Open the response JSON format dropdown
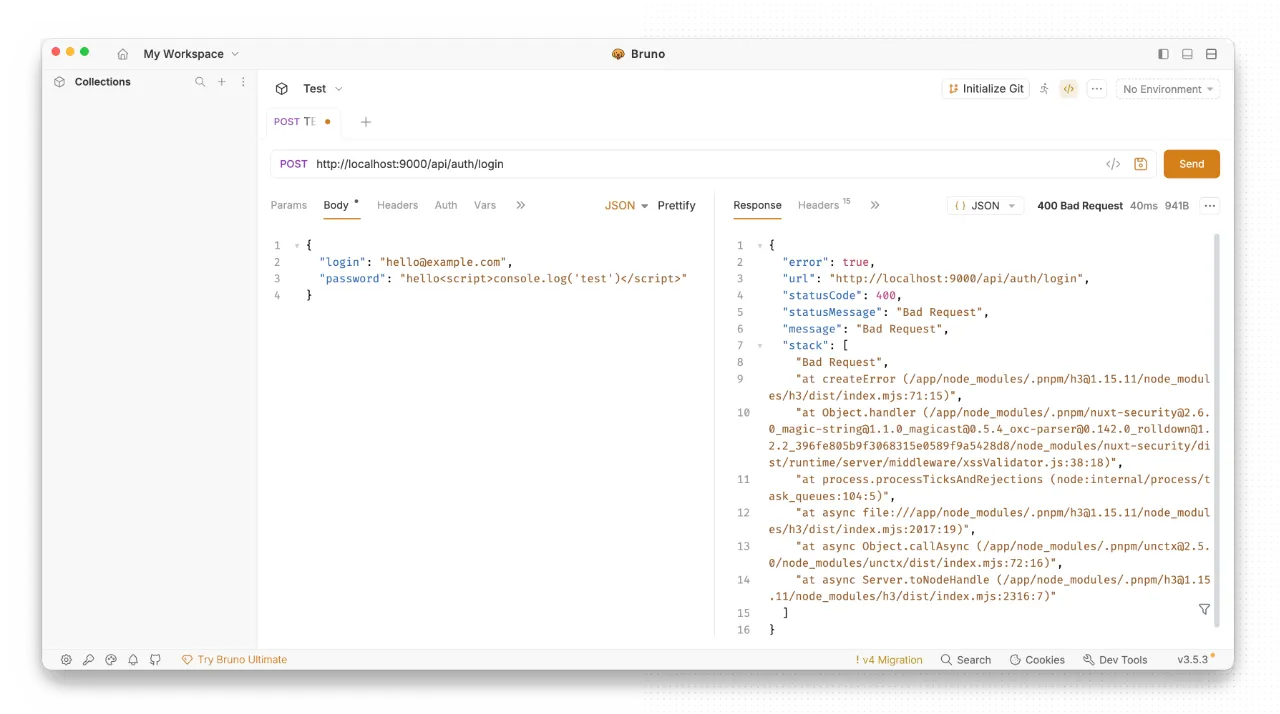1280x714 pixels. click(x=985, y=205)
